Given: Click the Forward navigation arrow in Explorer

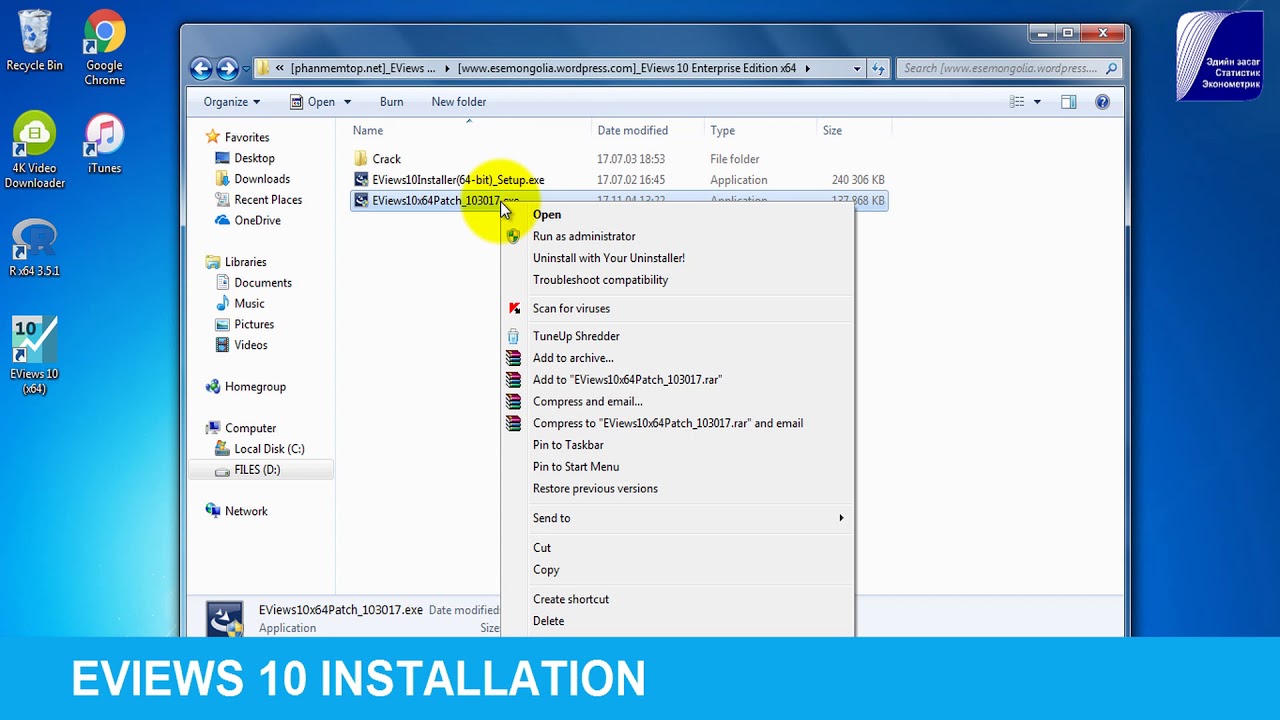Looking at the screenshot, I should 227,68.
